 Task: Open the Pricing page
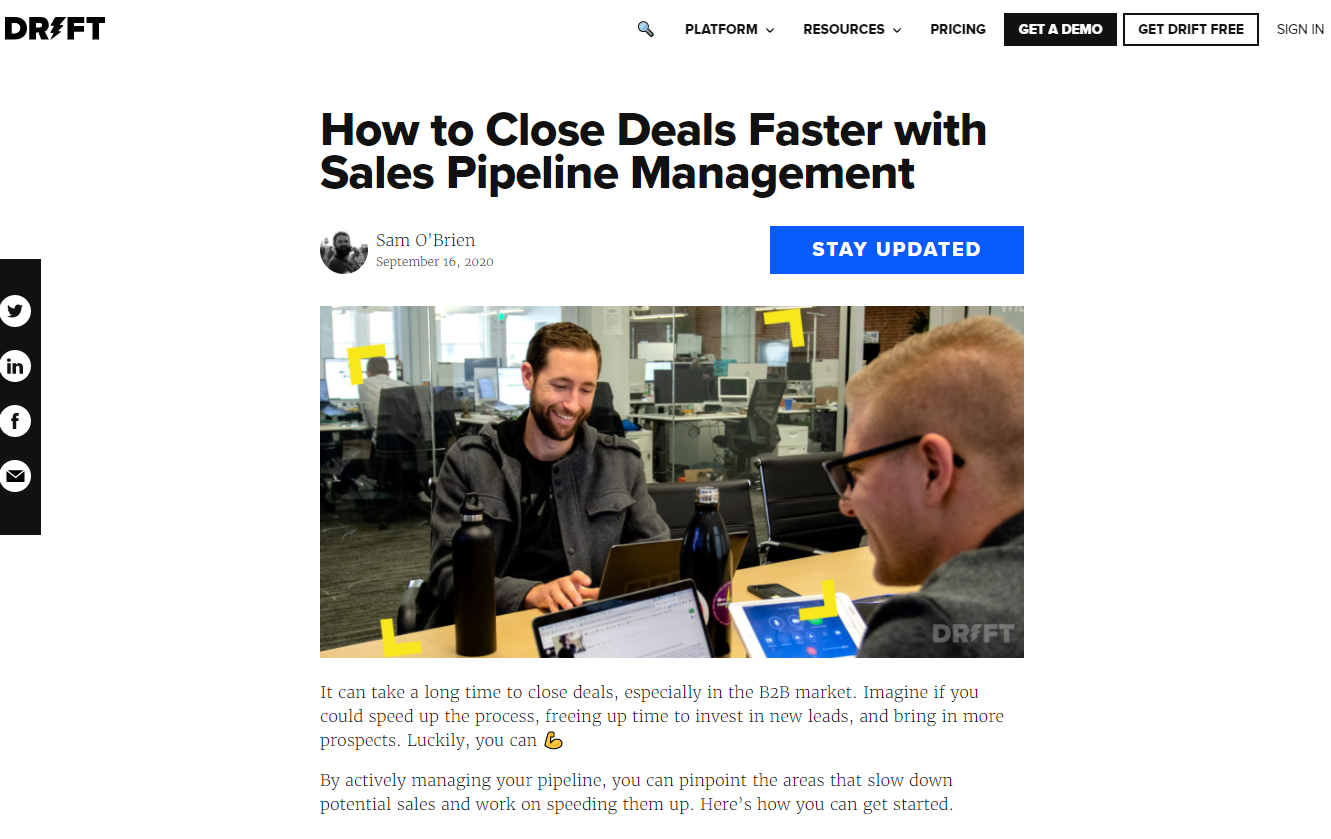(958, 29)
